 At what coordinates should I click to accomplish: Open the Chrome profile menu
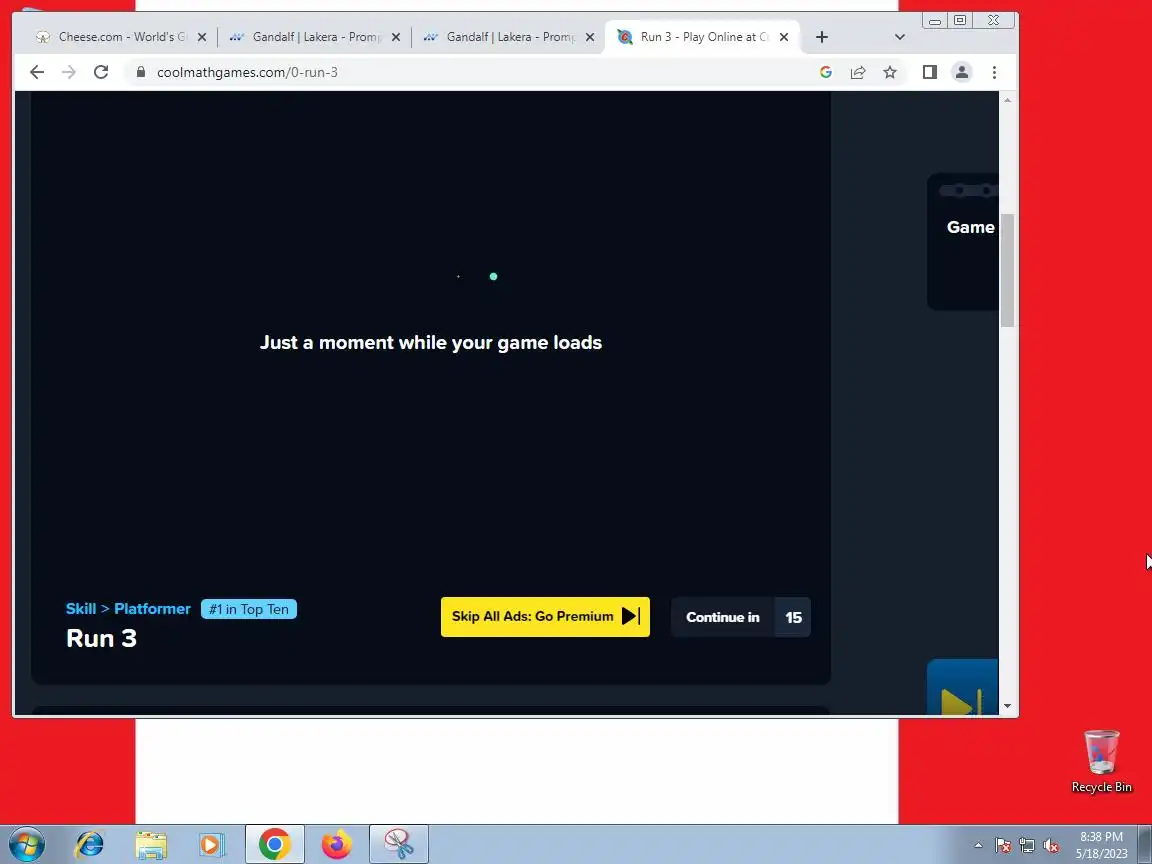962,72
